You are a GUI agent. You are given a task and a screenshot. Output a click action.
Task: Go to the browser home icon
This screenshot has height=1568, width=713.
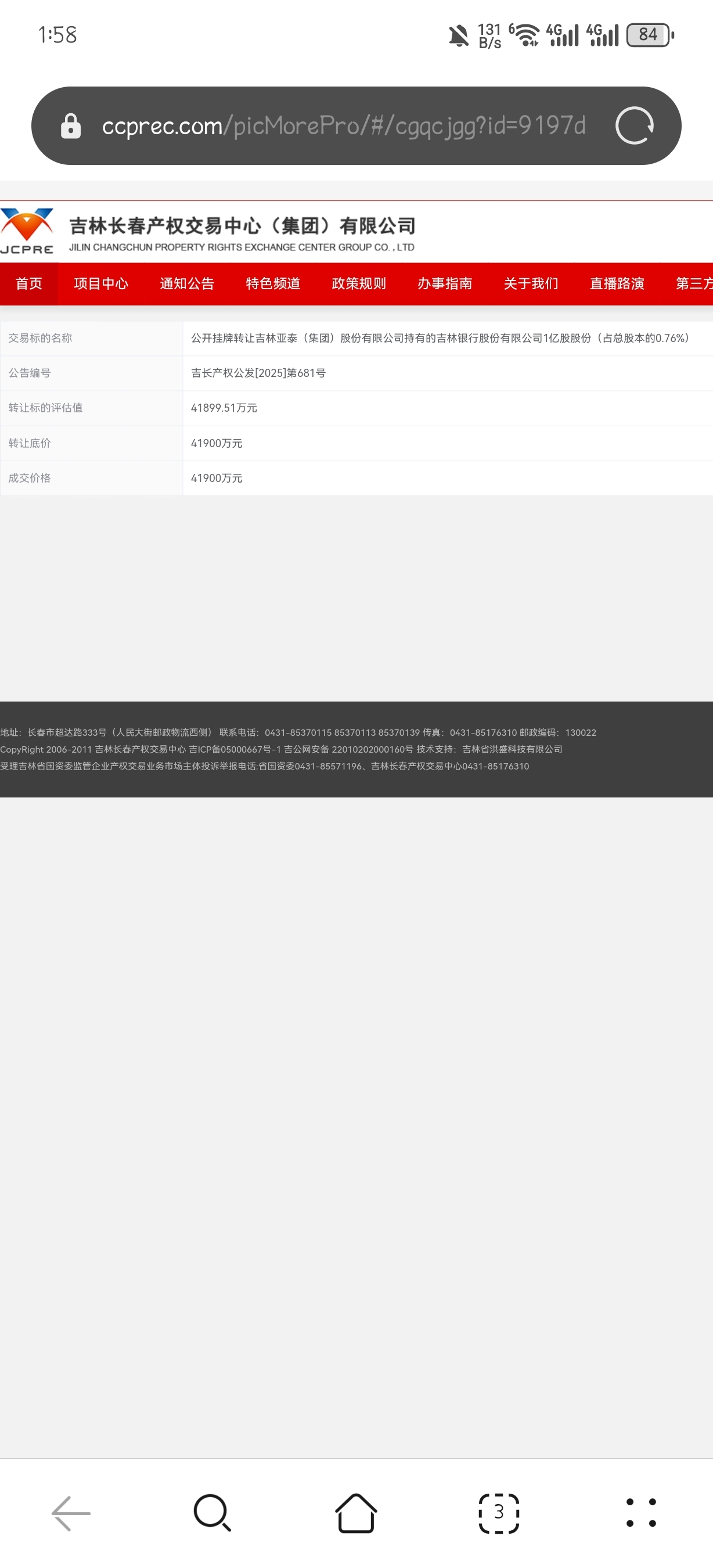pyautogui.click(x=356, y=1513)
